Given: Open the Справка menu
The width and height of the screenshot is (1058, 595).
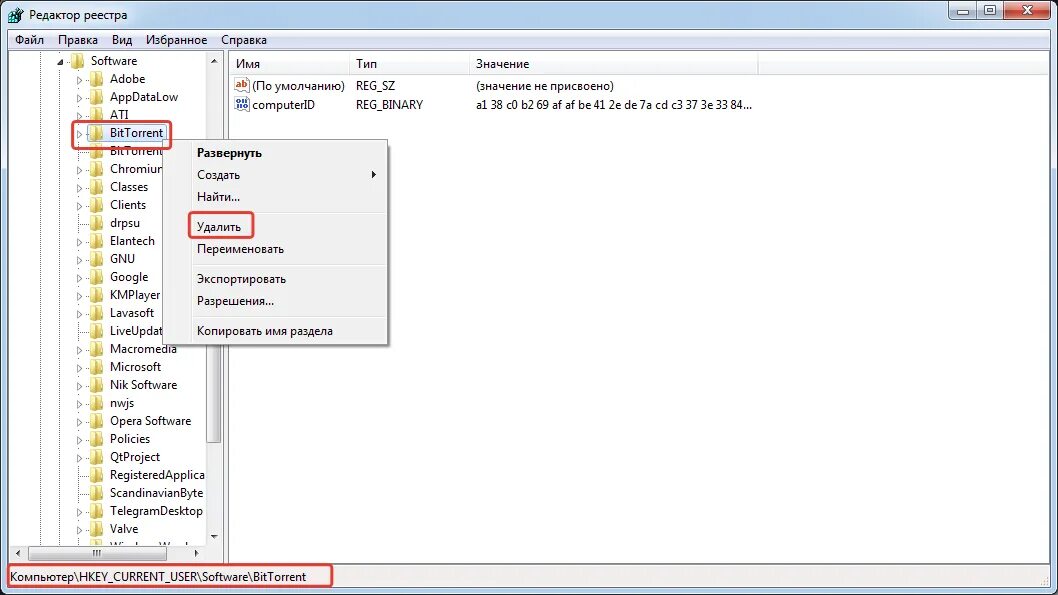Looking at the screenshot, I should tap(244, 40).
